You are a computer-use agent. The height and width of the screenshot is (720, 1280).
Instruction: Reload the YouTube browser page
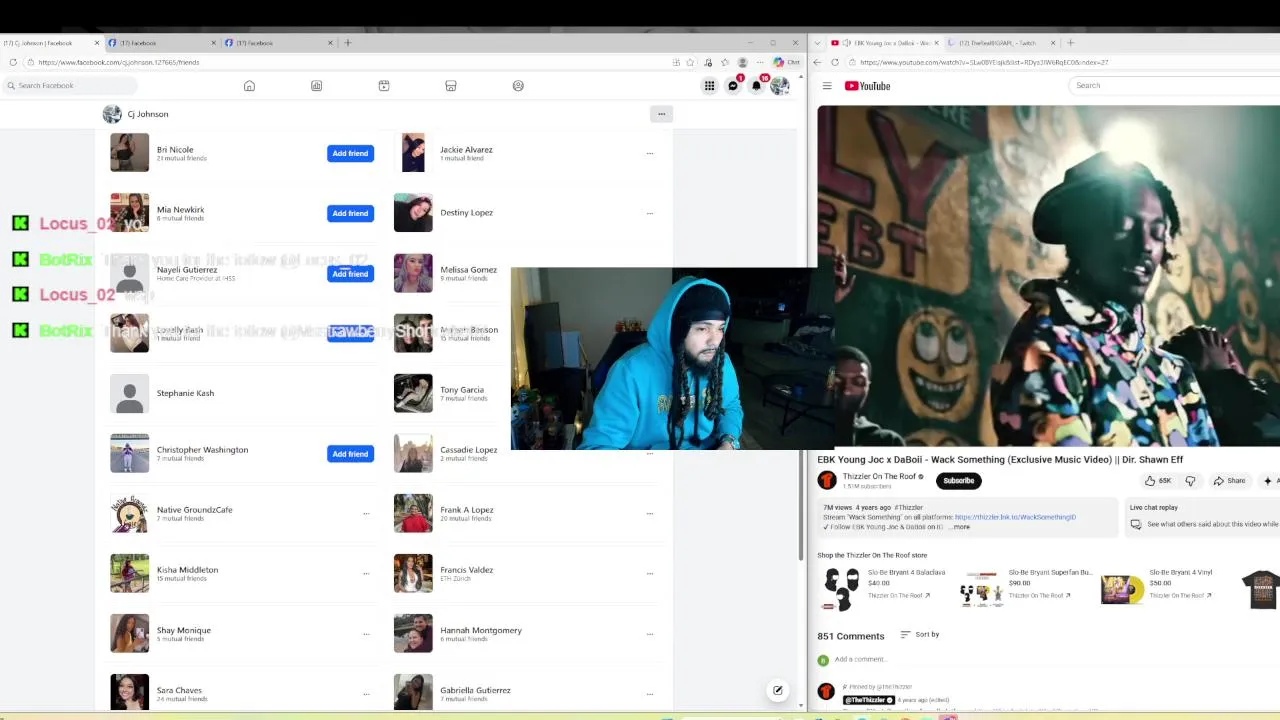coord(835,62)
